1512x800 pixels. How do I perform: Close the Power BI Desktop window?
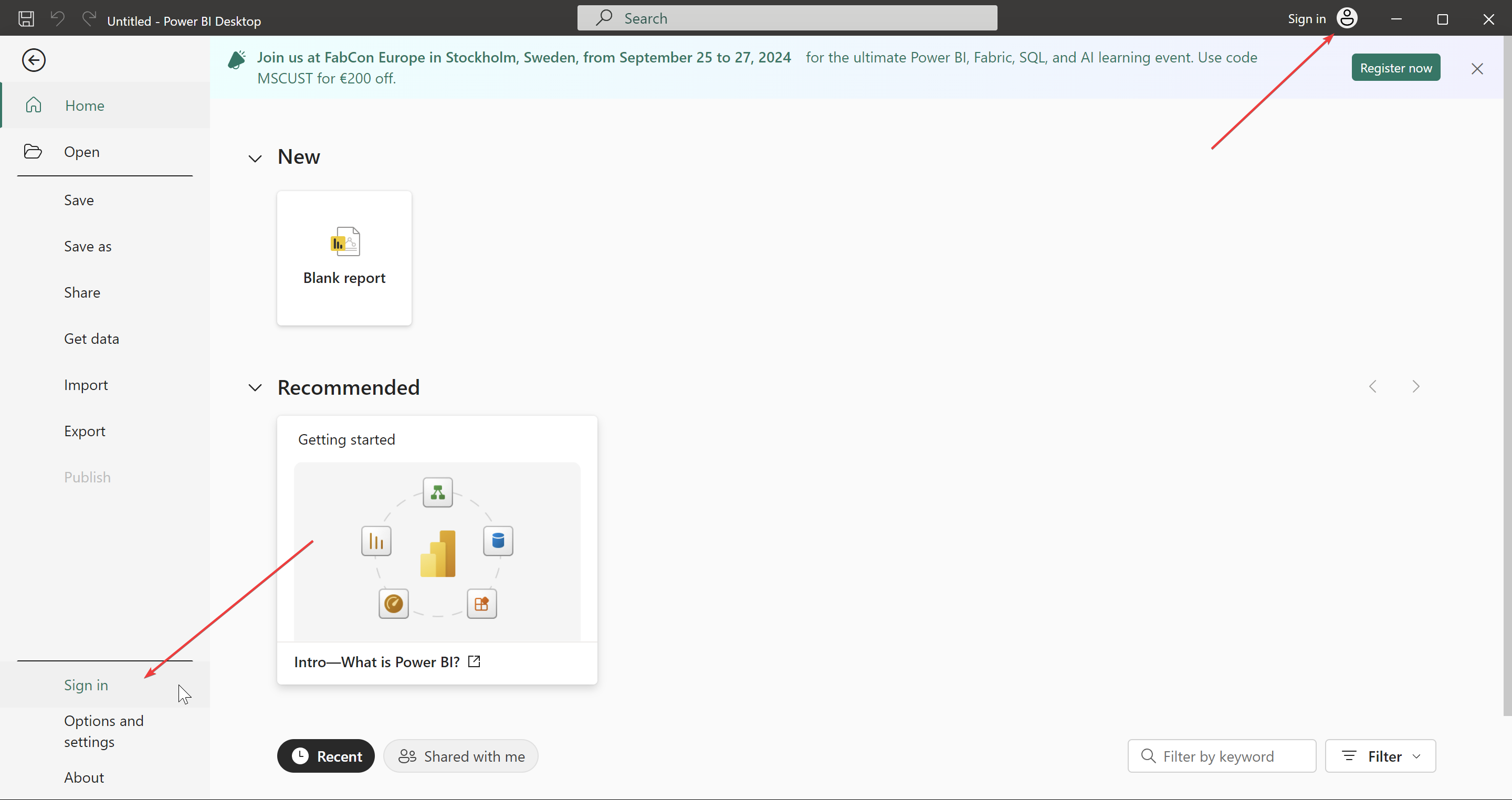[x=1489, y=19]
